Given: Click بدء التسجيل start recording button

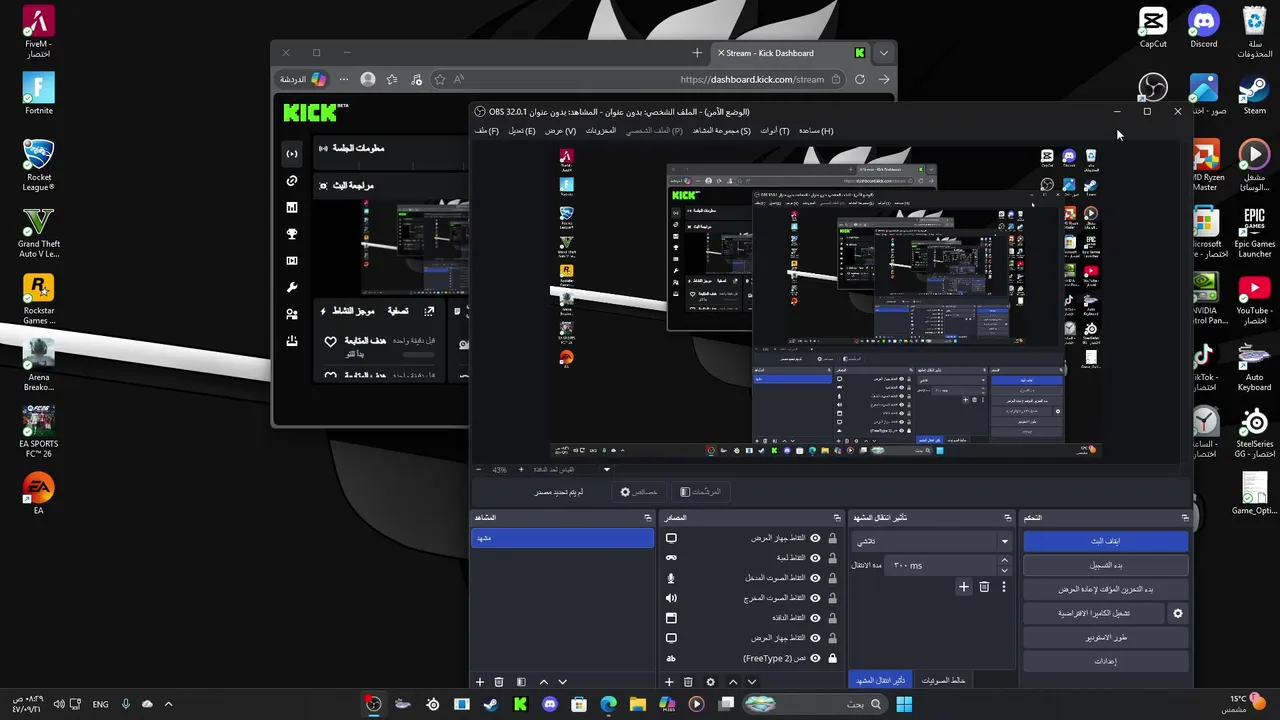Looking at the screenshot, I should [1105, 565].
